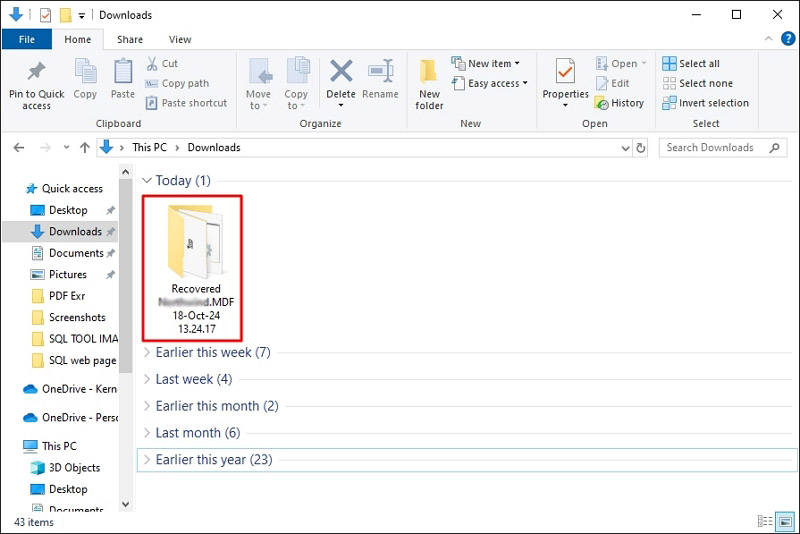Expand Earlier this month (2) group
The height and width of the screenshot is (534, 800).
click(x=147, y=406)
